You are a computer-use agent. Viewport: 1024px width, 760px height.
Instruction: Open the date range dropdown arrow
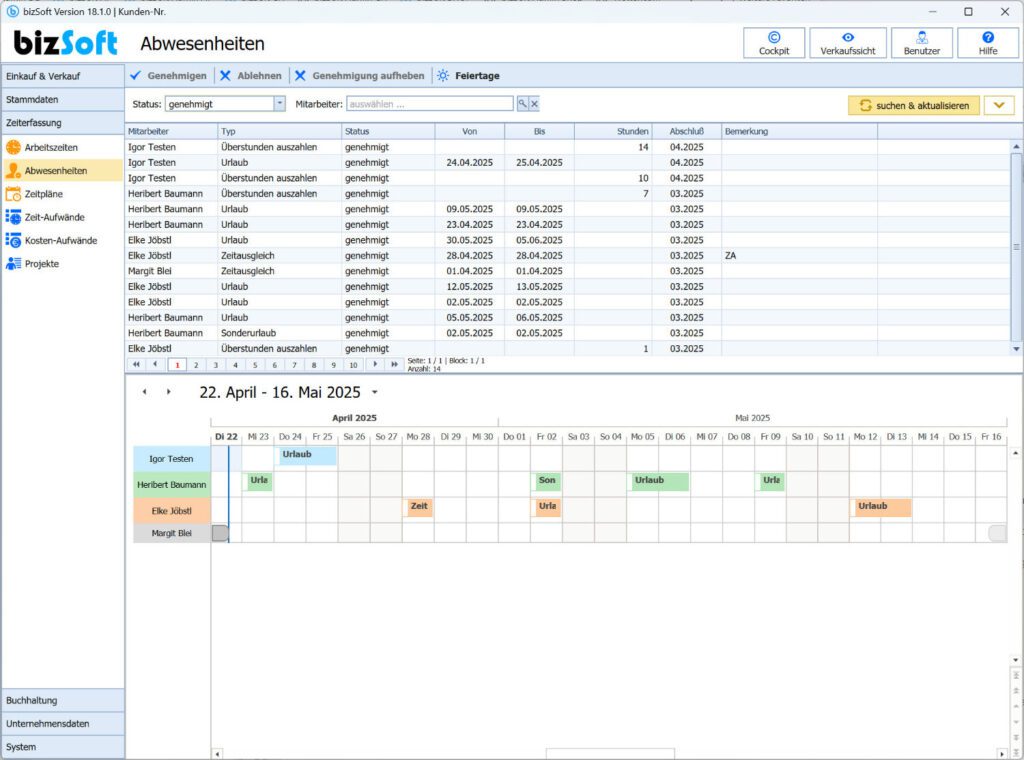pyautogui.click(x=375, y=392)
